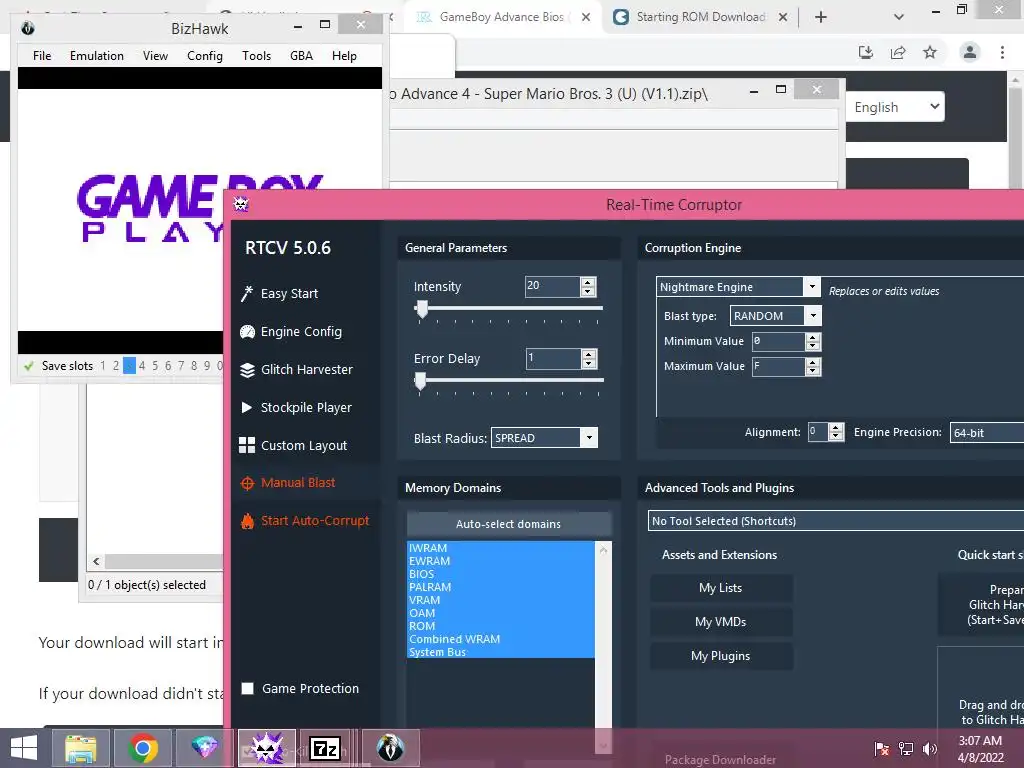This screenshot has height=768, width=1024.
Task: Open Blast type RANDOM dropdown
Action: [813, 316]
